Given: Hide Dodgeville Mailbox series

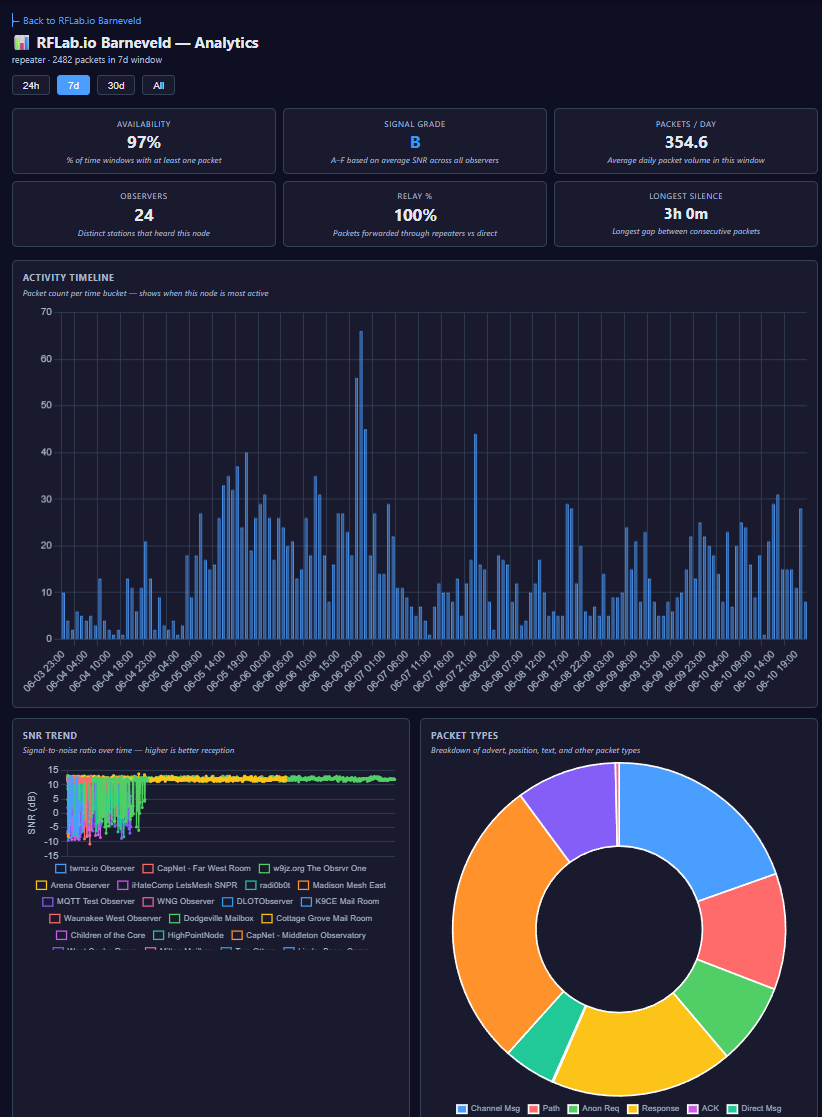Looking at the screenshot, I should [212, 918].
